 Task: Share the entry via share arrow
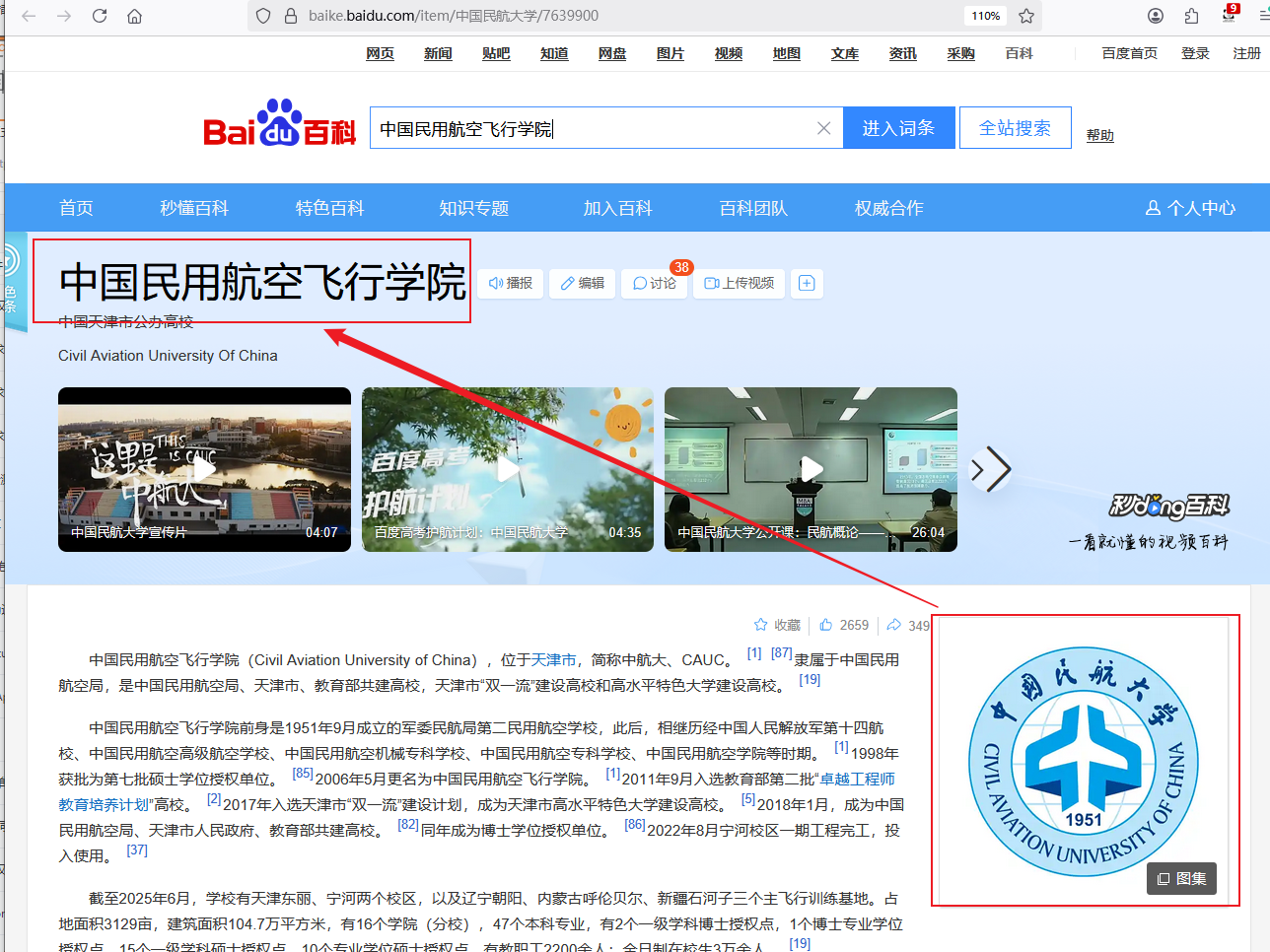tap(908, 625)
